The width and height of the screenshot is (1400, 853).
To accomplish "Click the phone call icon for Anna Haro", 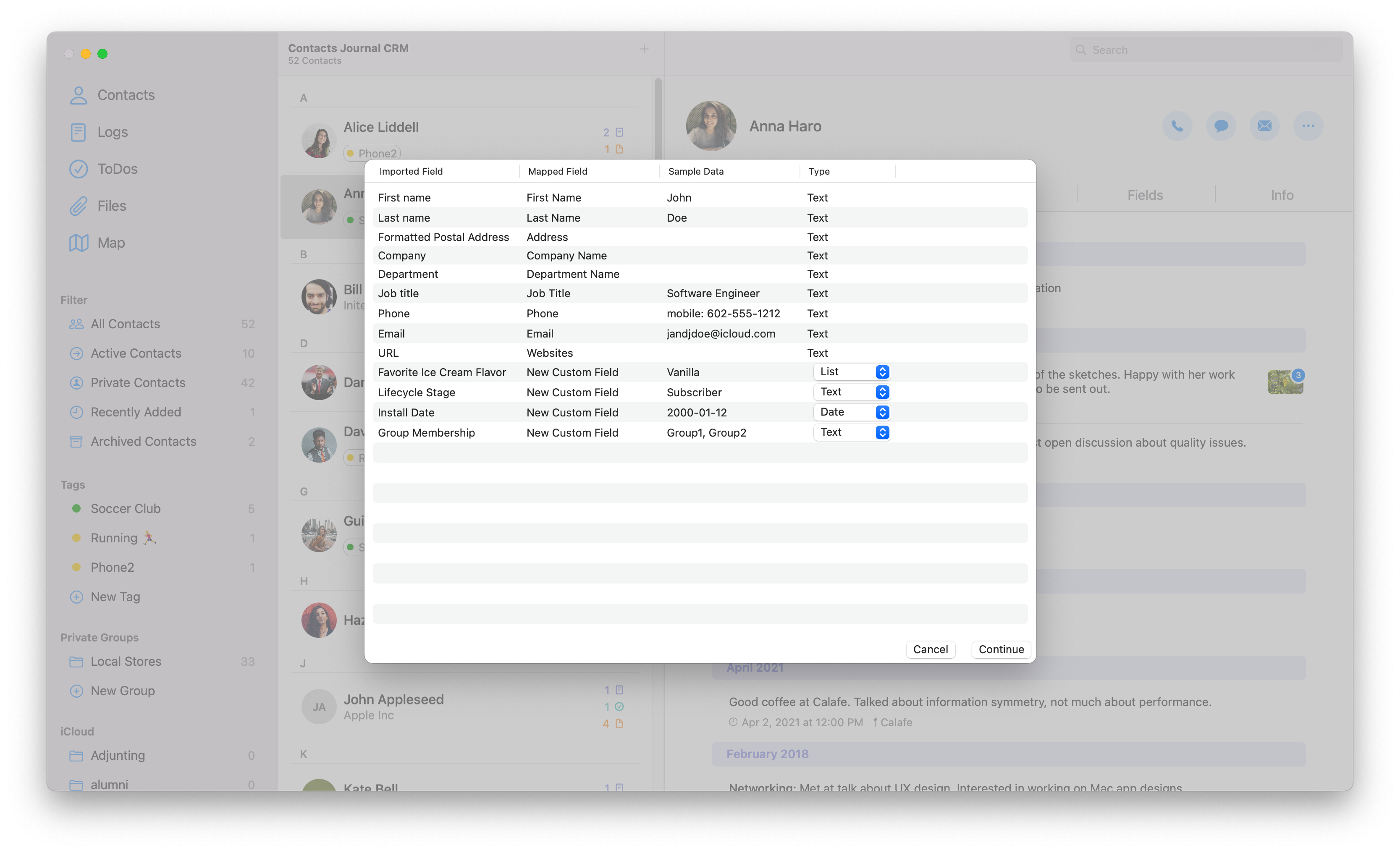I will [x=1177, y=126].
